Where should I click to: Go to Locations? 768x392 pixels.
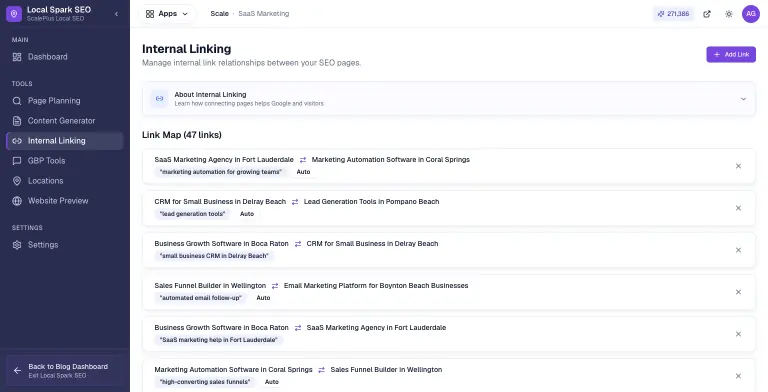65,181
